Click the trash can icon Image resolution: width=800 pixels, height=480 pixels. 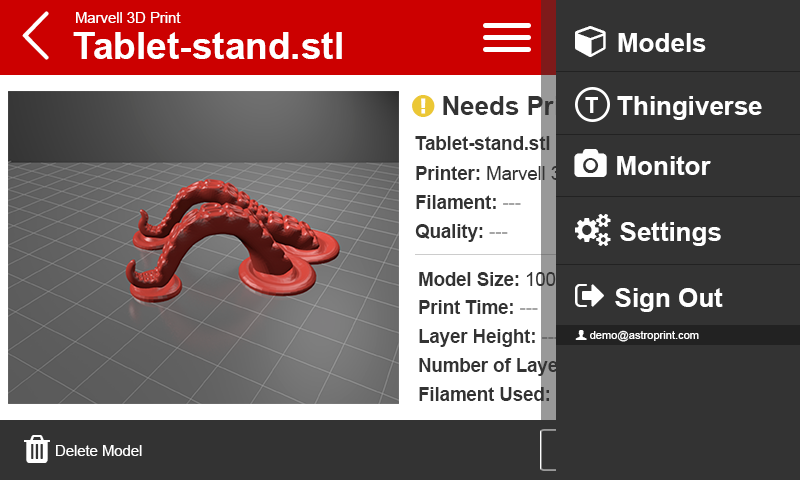tap(37, 449)
